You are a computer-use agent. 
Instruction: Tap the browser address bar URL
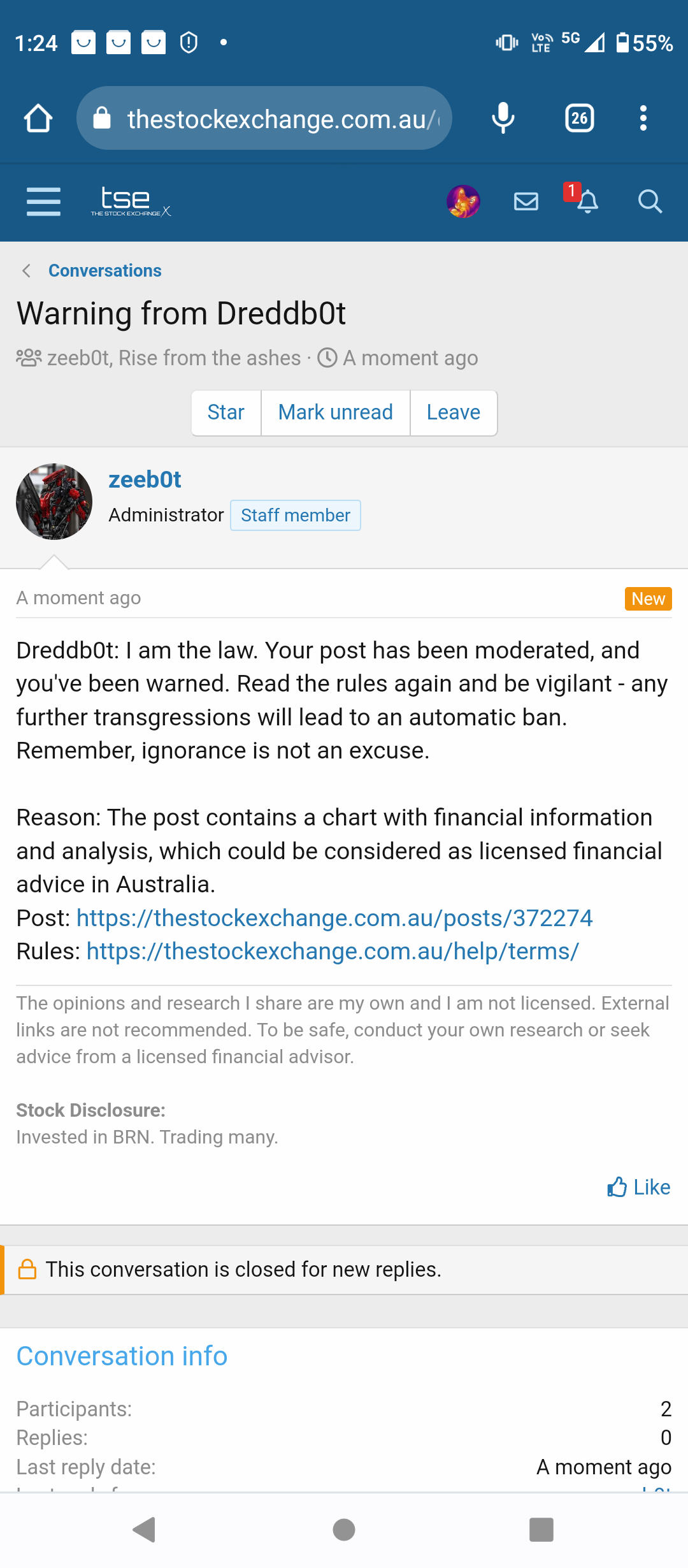point(280,119)
